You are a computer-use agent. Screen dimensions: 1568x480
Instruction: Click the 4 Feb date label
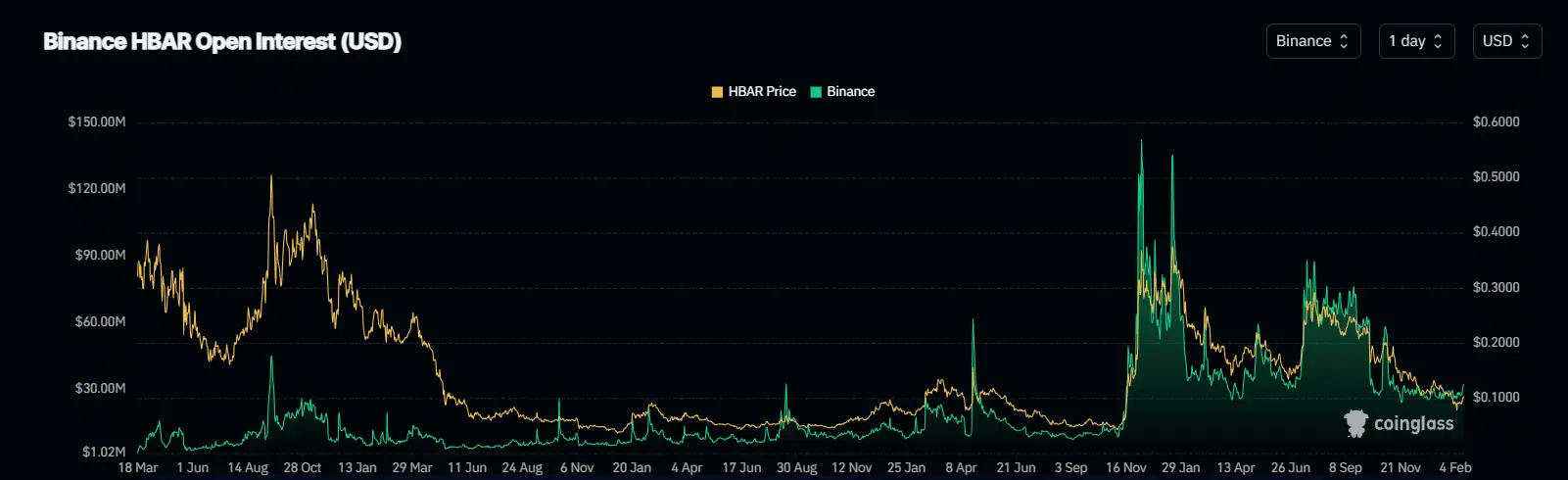tap(1454, 467)
